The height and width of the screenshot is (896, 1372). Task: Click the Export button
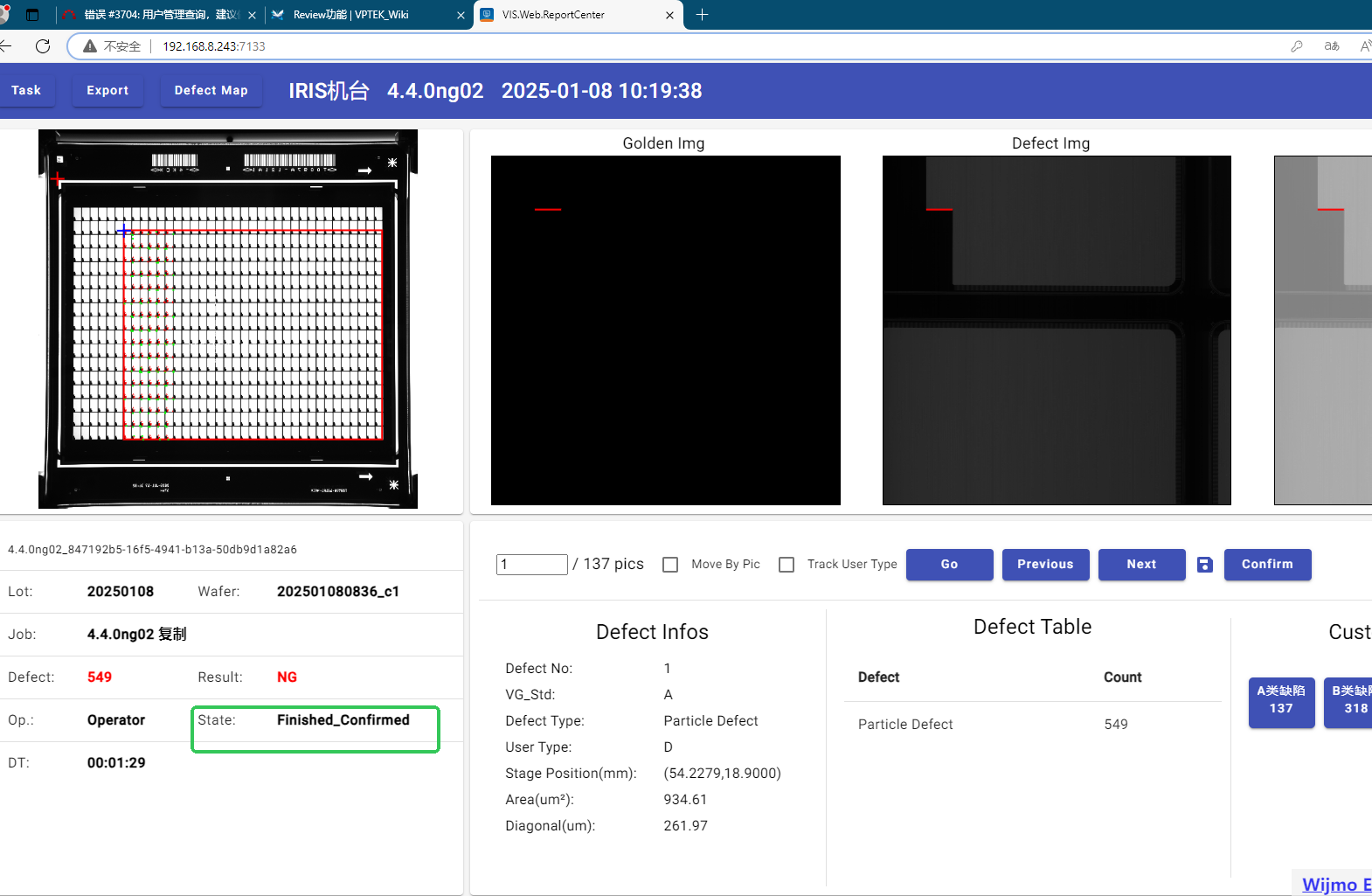coord(107,91)
